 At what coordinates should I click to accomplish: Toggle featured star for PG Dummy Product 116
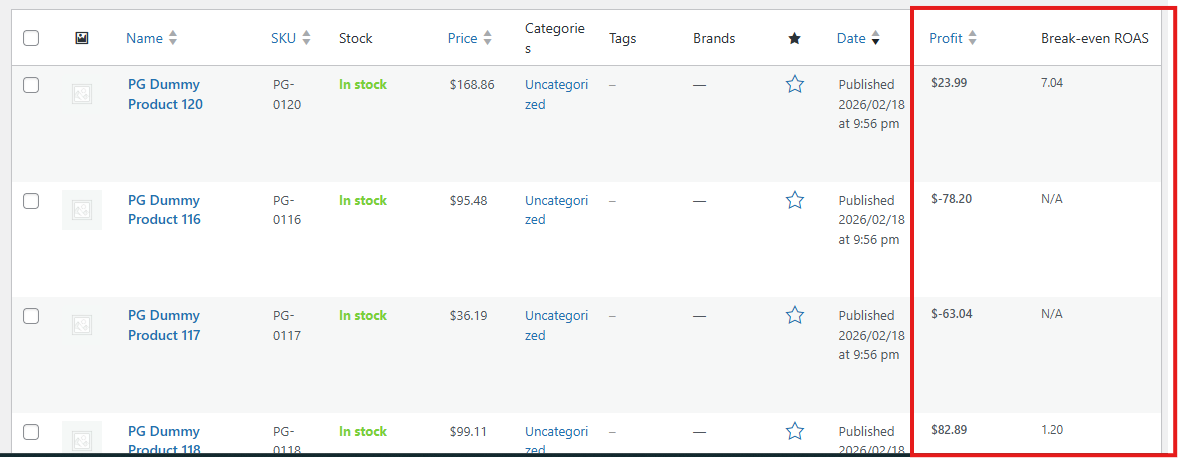point(795,200)
